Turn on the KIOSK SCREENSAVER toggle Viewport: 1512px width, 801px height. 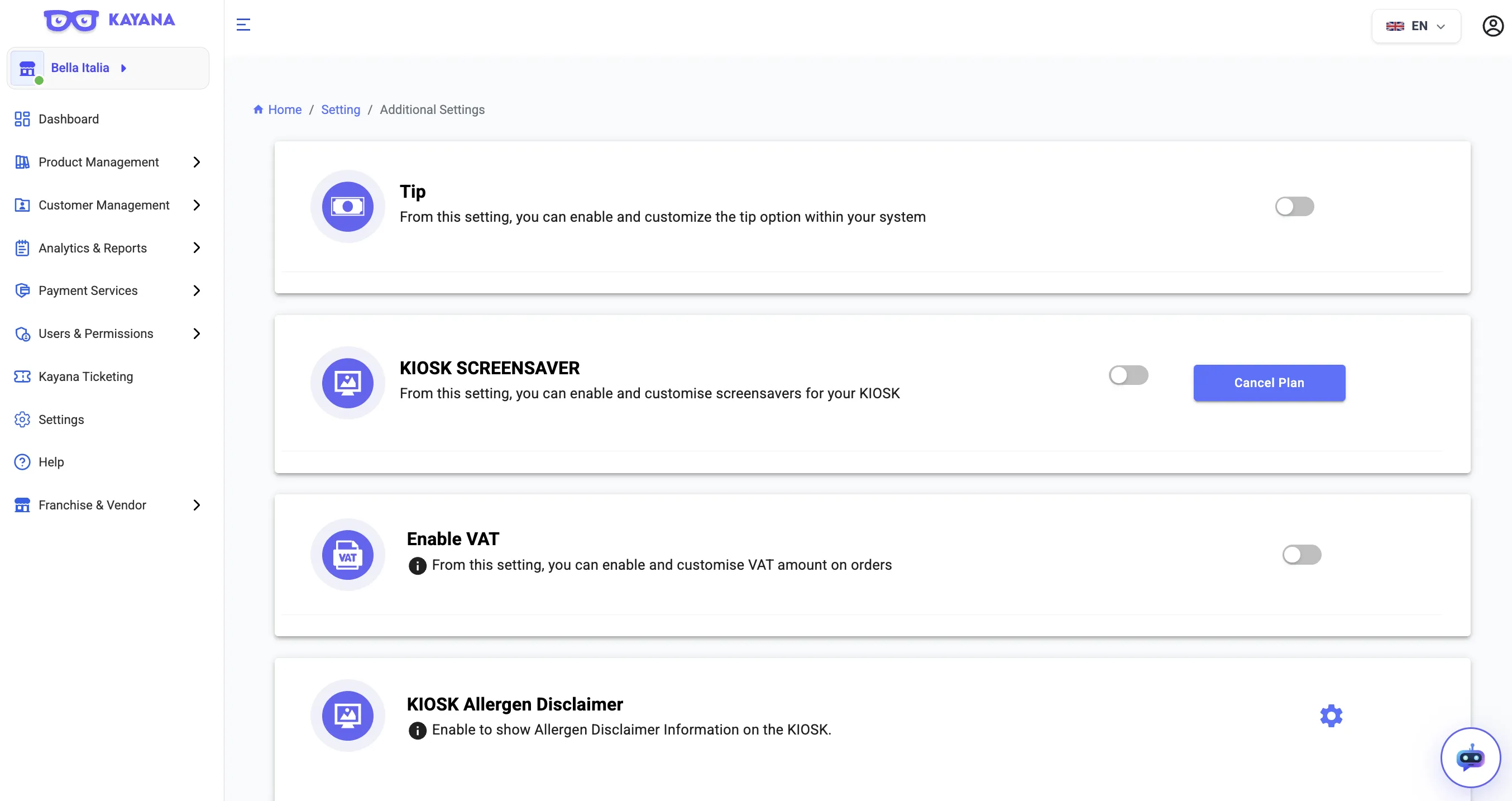pyautogui.click(x=1128, y=375)
